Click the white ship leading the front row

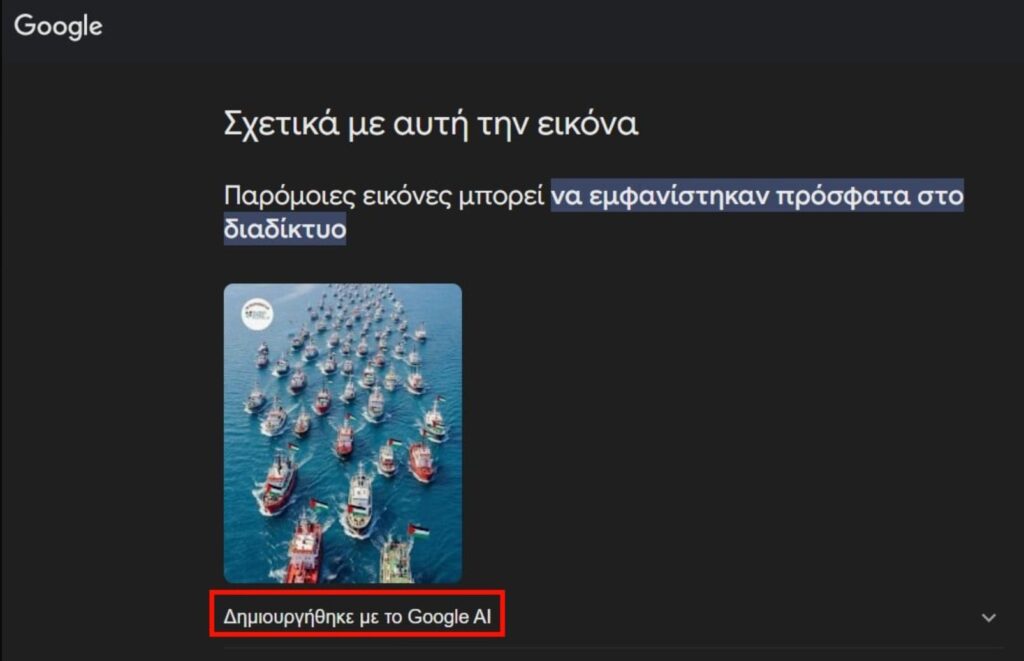pos(359,501)
